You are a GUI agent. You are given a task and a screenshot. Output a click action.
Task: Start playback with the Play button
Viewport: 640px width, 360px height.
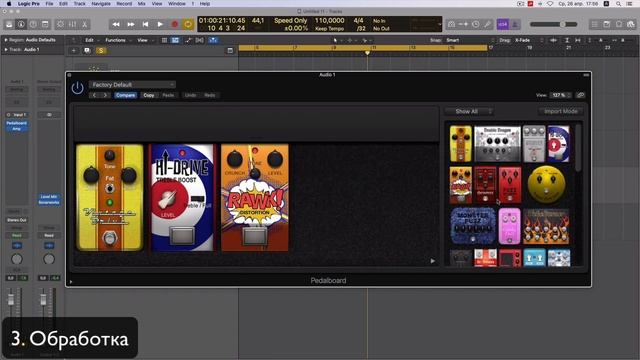(x=160, y=24)
